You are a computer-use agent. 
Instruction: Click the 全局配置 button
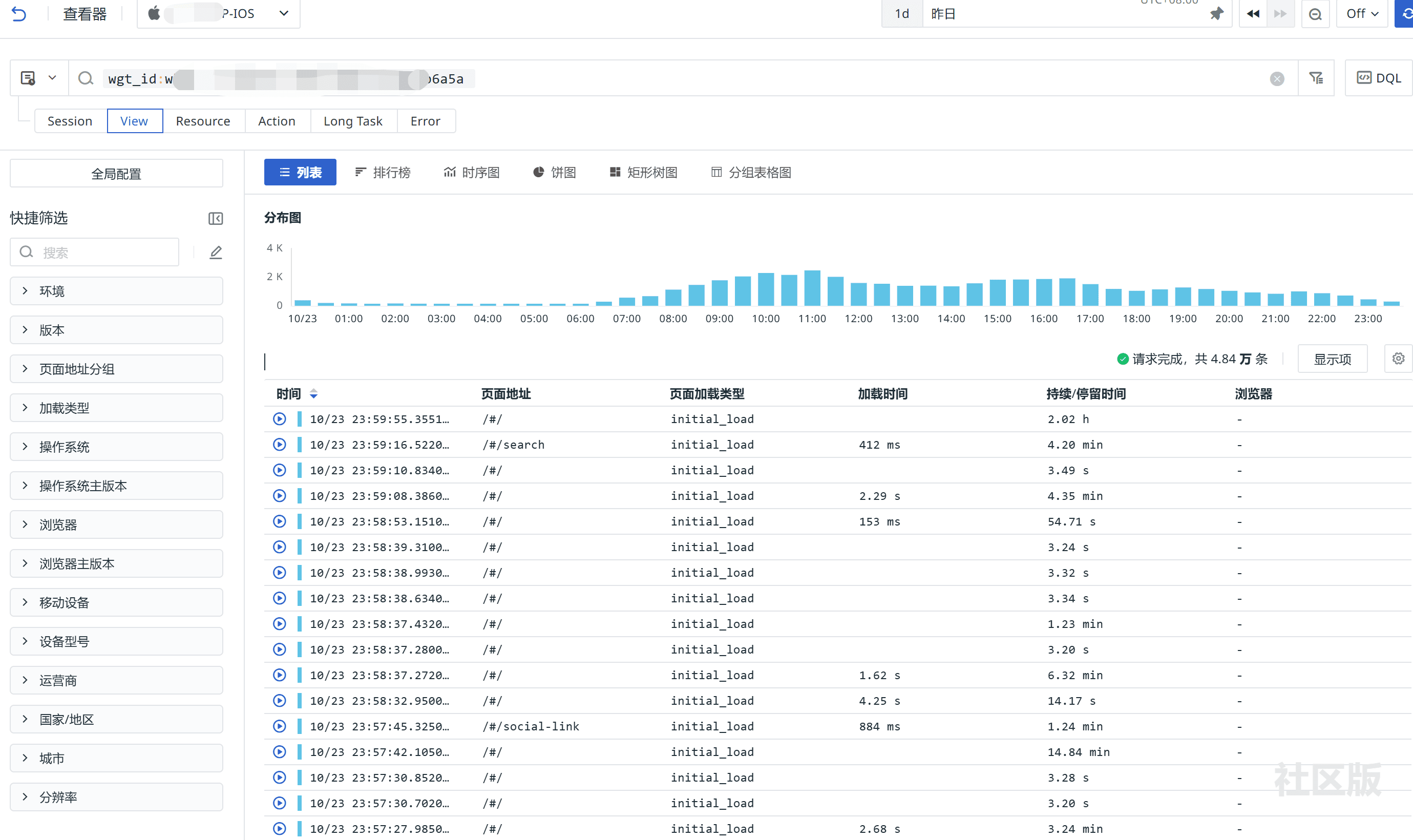(x=116, y=174)
